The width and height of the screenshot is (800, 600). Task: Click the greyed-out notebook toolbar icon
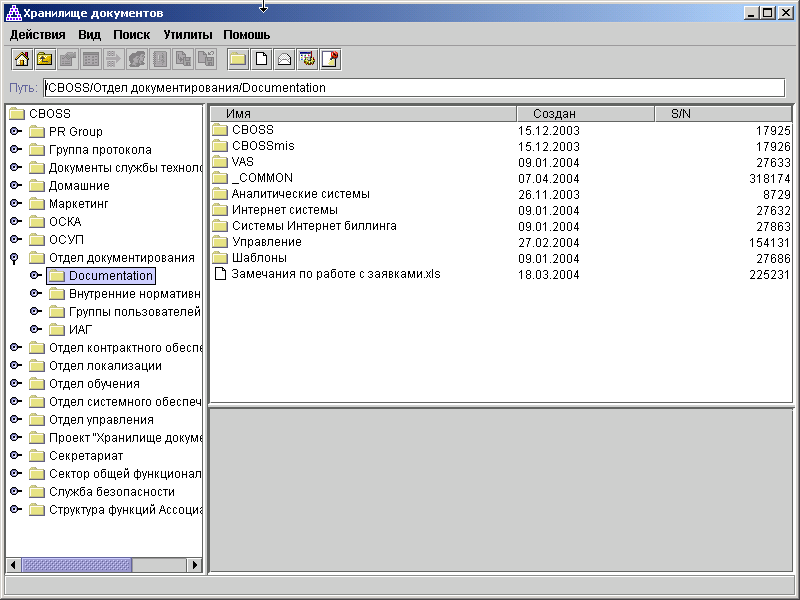tap(160, 59)
